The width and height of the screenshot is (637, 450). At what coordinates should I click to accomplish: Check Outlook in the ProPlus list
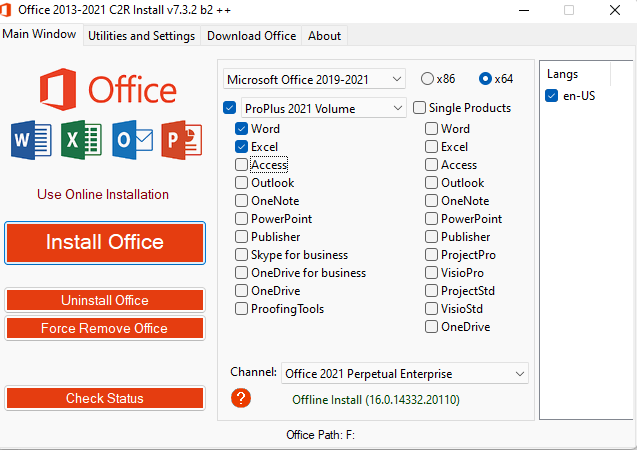coord(241,183)
